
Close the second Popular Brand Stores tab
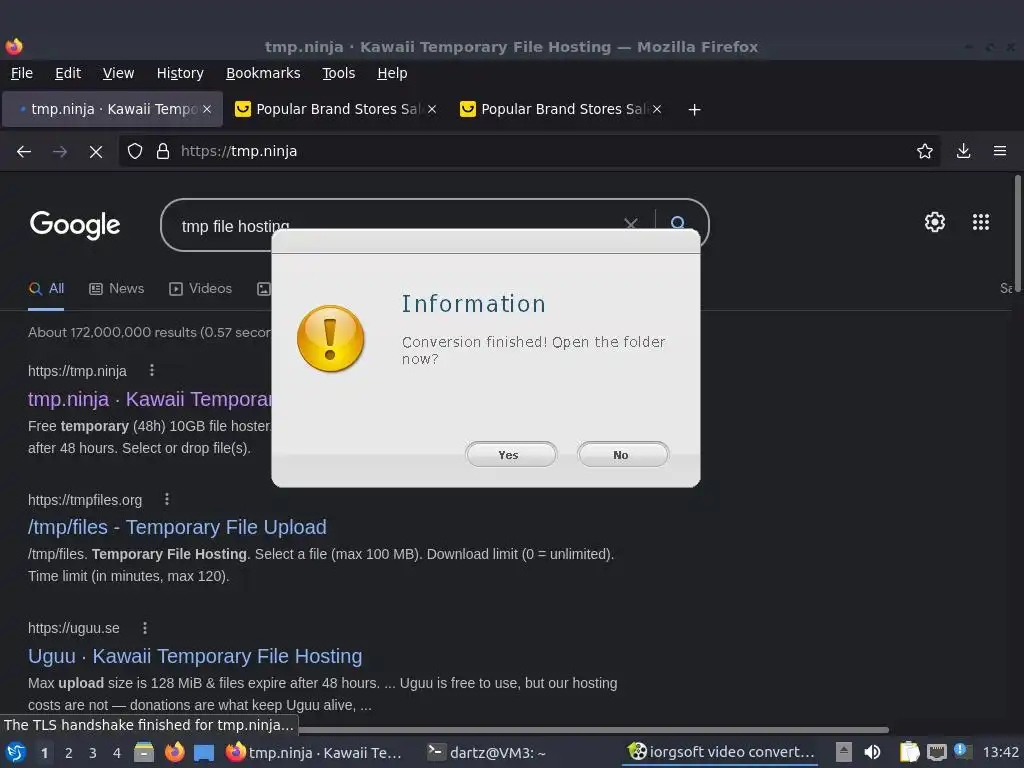click(657, 109)
